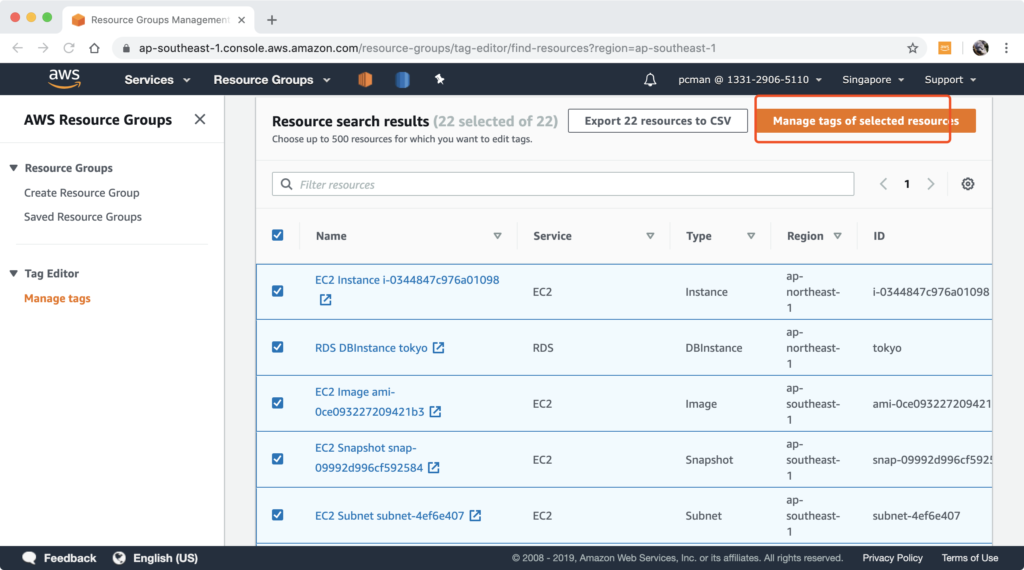Open a new browser tab
The image size is (1024, 570).
pyautogui.click(x=272, y=20)
